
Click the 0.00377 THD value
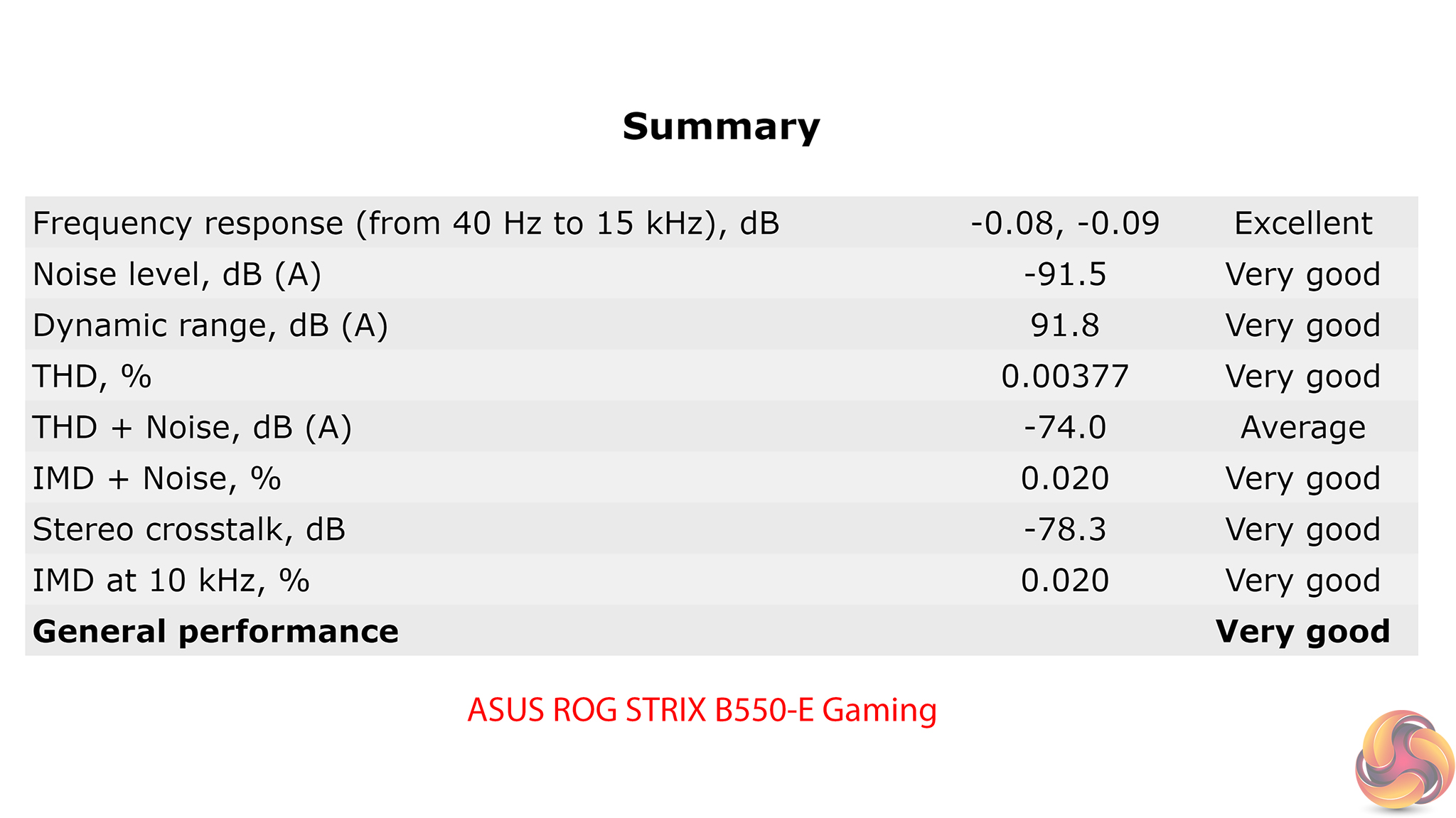(1064, 377)
